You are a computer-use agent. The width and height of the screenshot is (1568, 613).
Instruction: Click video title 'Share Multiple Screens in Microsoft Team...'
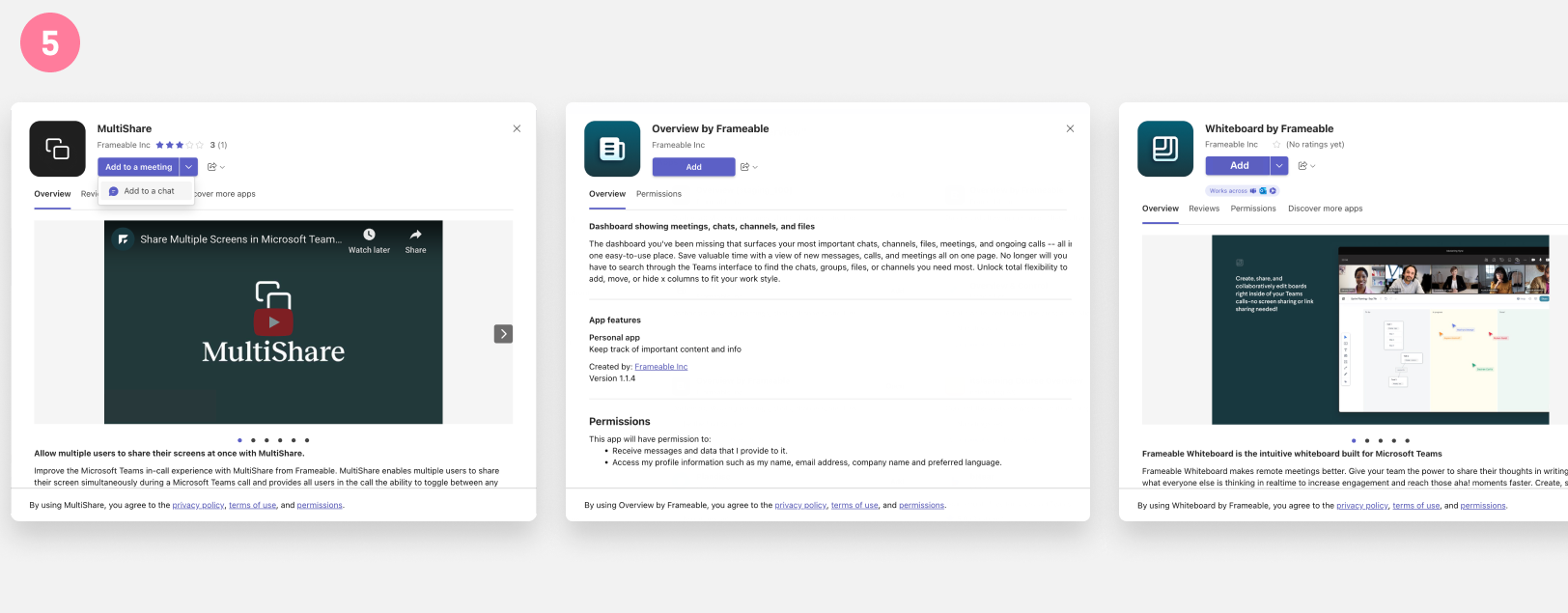(x=240, y=239)
